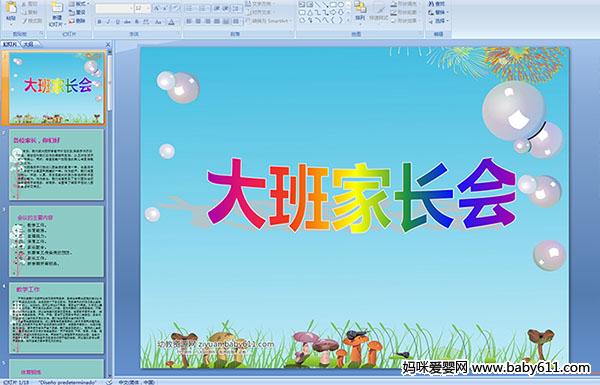Close the slide thumbnail pane
Image resolution: width=600 pixels, height=385 pixels.
(108, 44)
